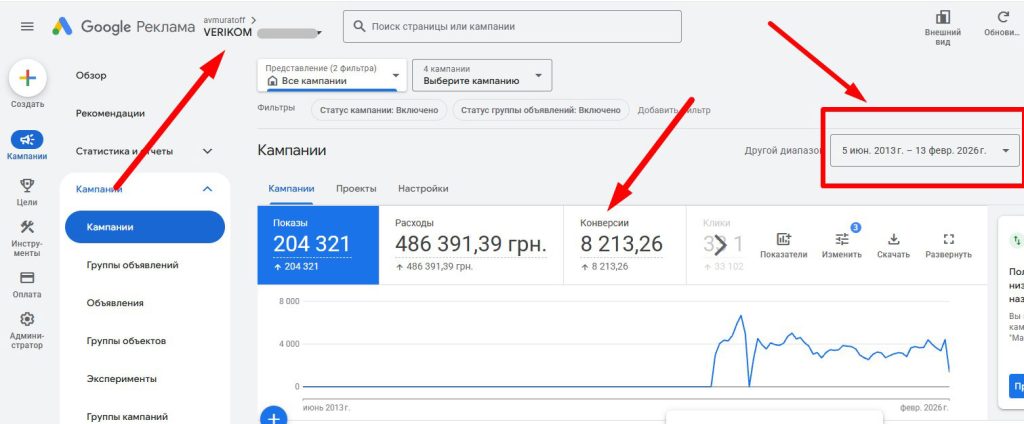The image size is (1024, 424).
Task: Open the Все кампании view dropdown
Action: click(332, 75)
